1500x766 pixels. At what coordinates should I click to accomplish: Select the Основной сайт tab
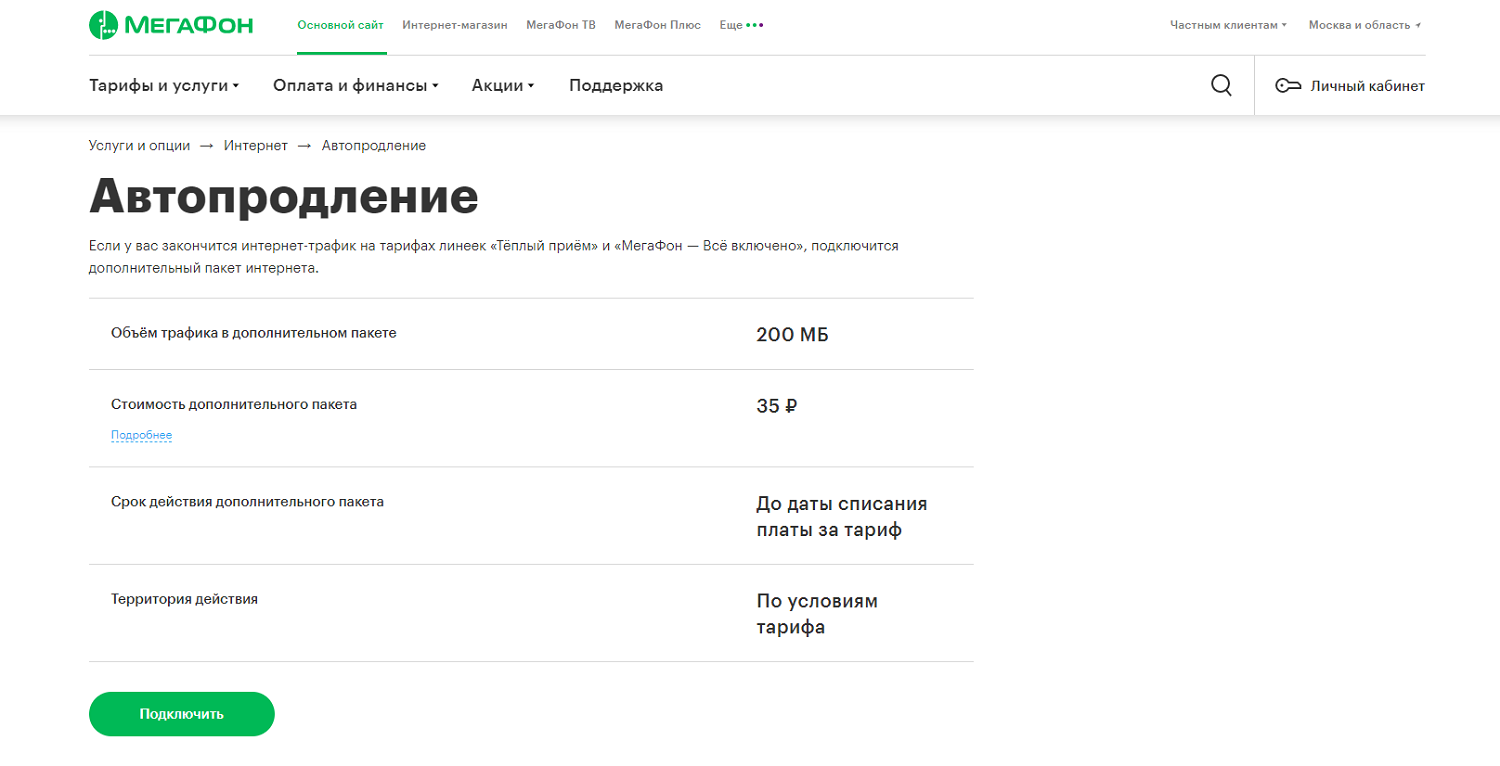coord(340,25)
